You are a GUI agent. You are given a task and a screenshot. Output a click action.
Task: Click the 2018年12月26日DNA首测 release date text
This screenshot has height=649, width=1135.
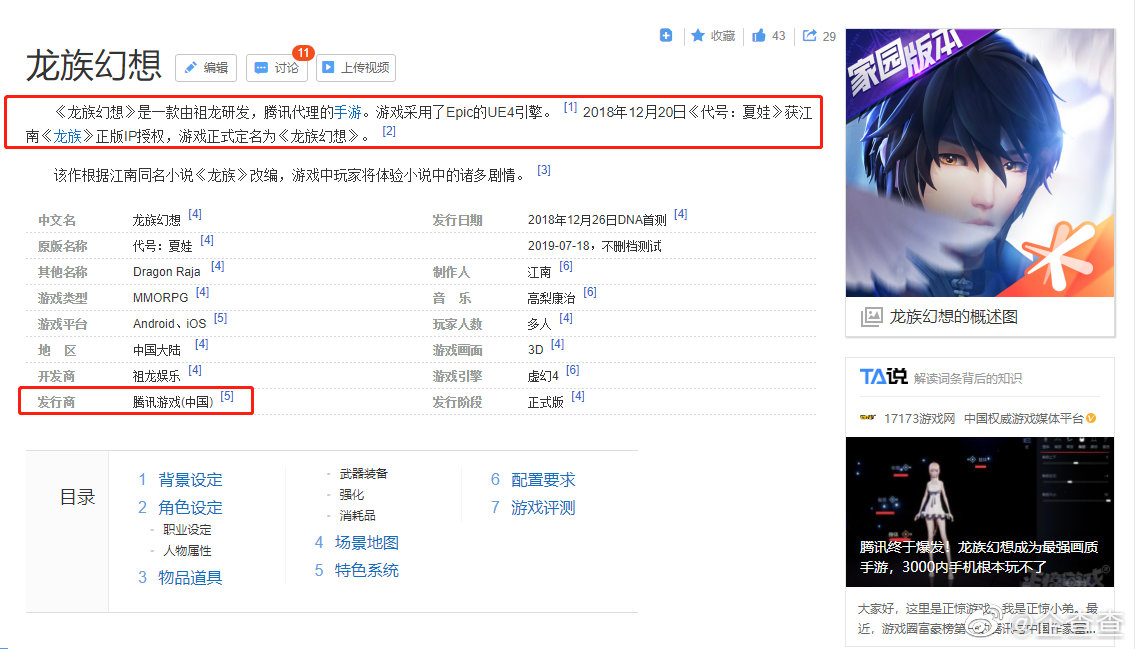coord(597,220)
